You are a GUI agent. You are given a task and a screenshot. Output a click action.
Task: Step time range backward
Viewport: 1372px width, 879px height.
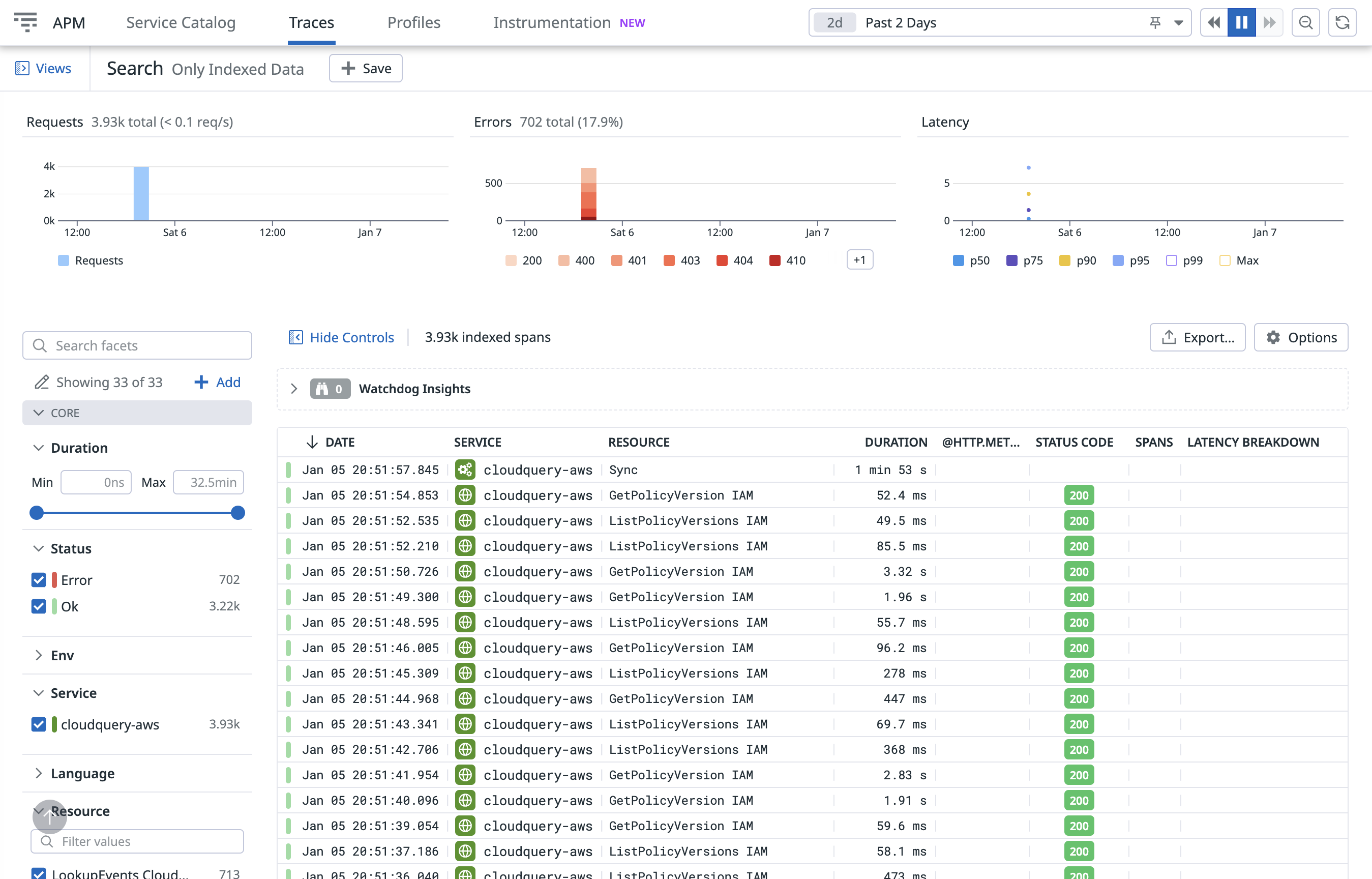1214,22
